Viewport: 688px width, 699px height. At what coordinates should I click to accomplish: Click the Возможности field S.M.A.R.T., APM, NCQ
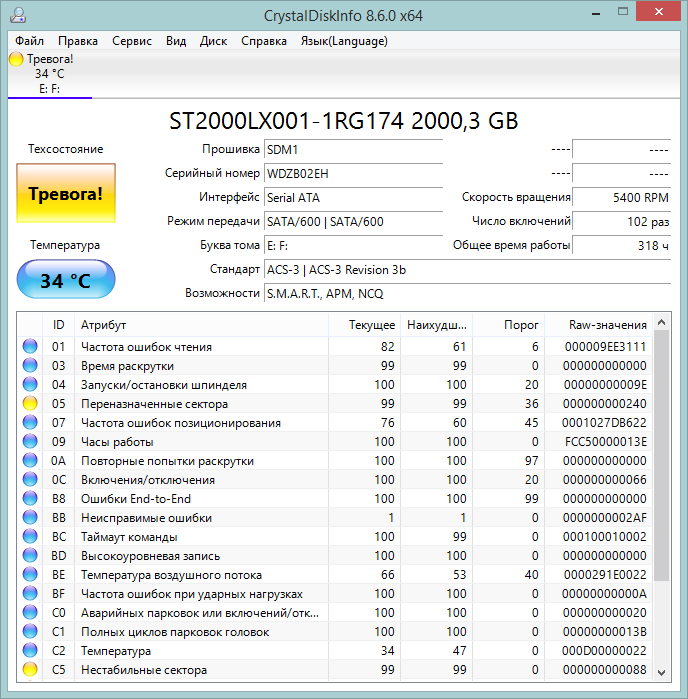(x=467, y=294)
